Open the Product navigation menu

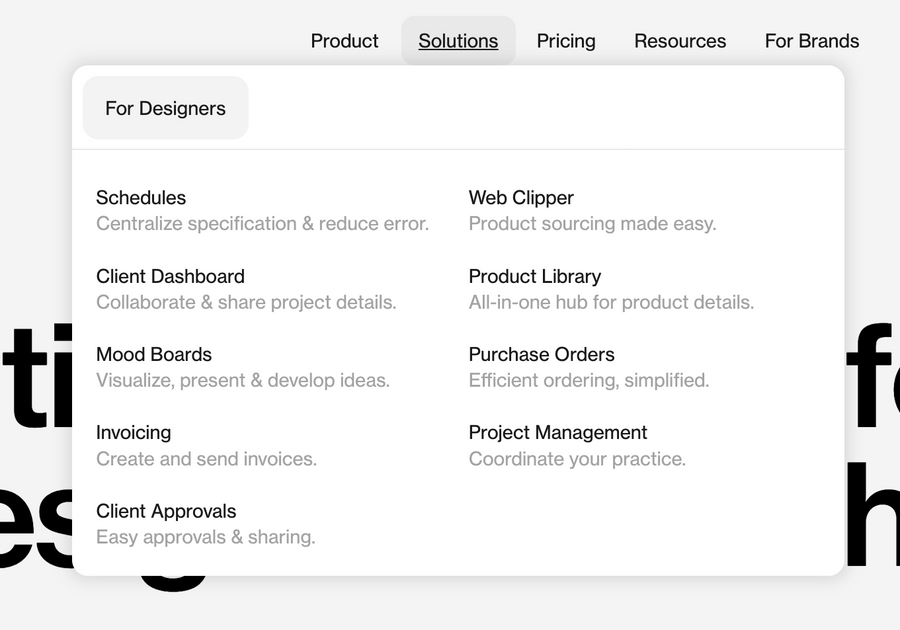(x=344, y=41)
